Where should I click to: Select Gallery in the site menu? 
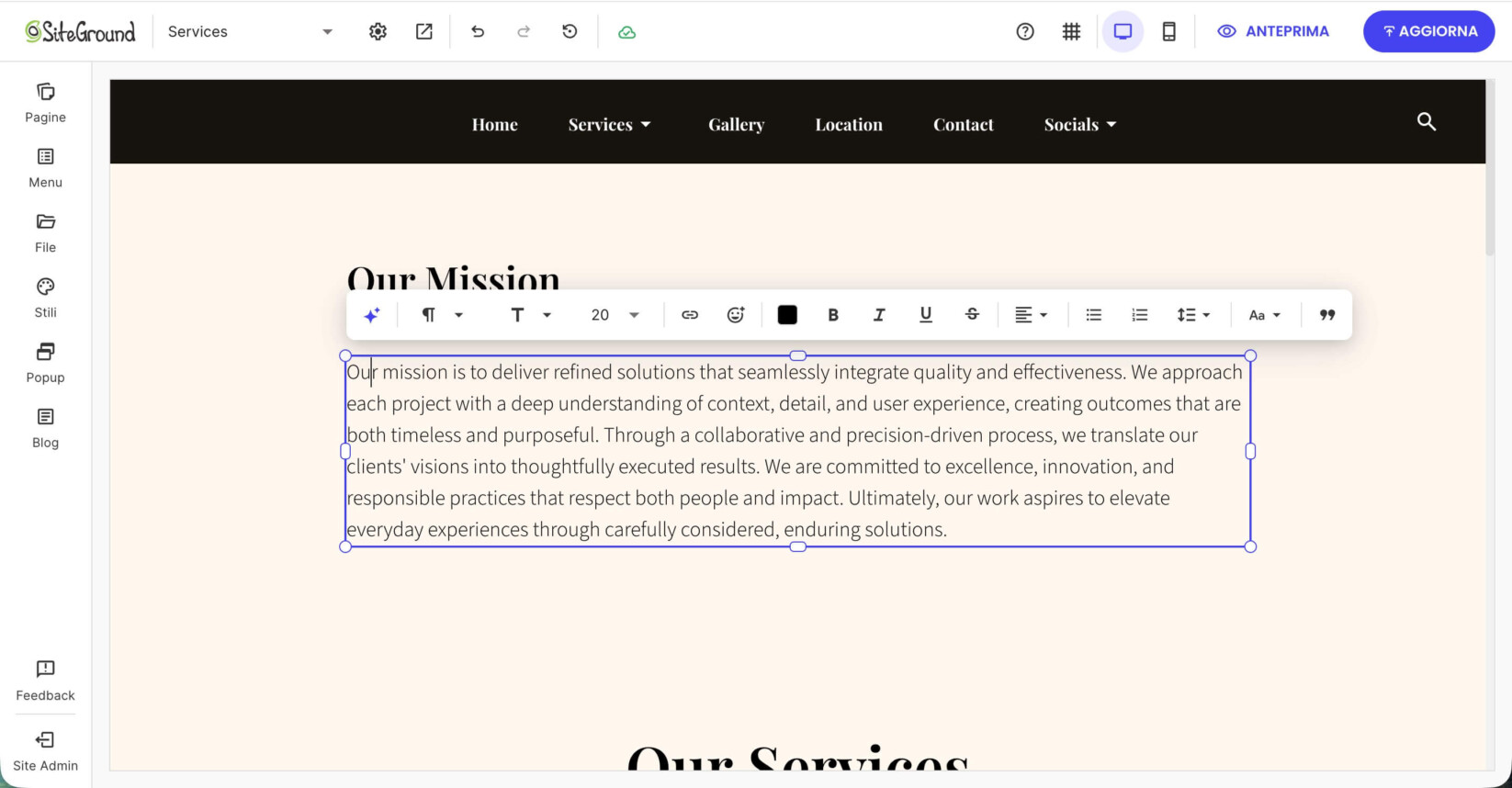pyautogui.click(x=736, y=124)
